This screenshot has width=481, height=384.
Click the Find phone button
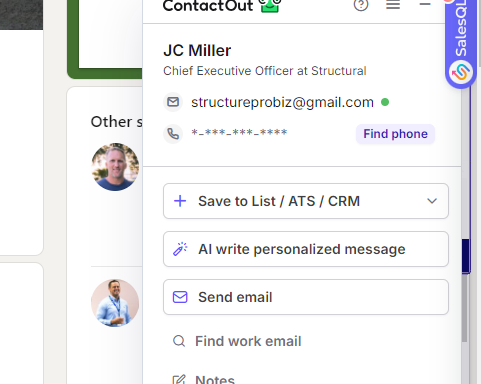point(395,134)
